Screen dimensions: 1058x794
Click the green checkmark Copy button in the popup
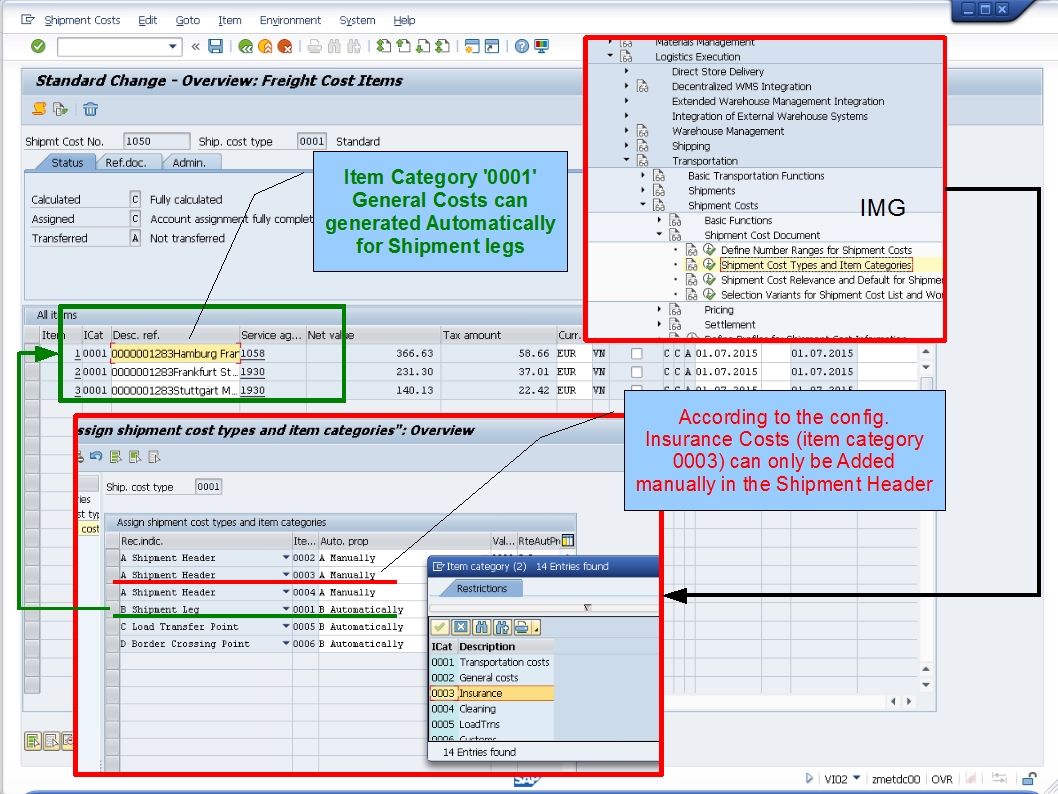pyautogui.click(x=440, y=627)
